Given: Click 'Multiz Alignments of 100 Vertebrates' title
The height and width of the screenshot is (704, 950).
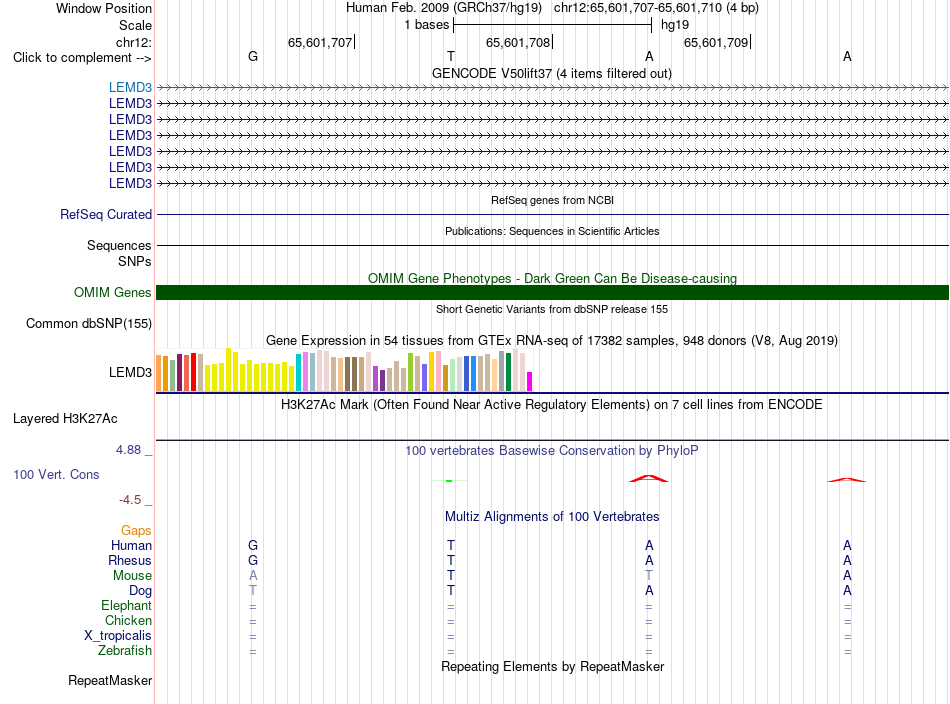Looking at the screenshot, I should click(552, 517).
